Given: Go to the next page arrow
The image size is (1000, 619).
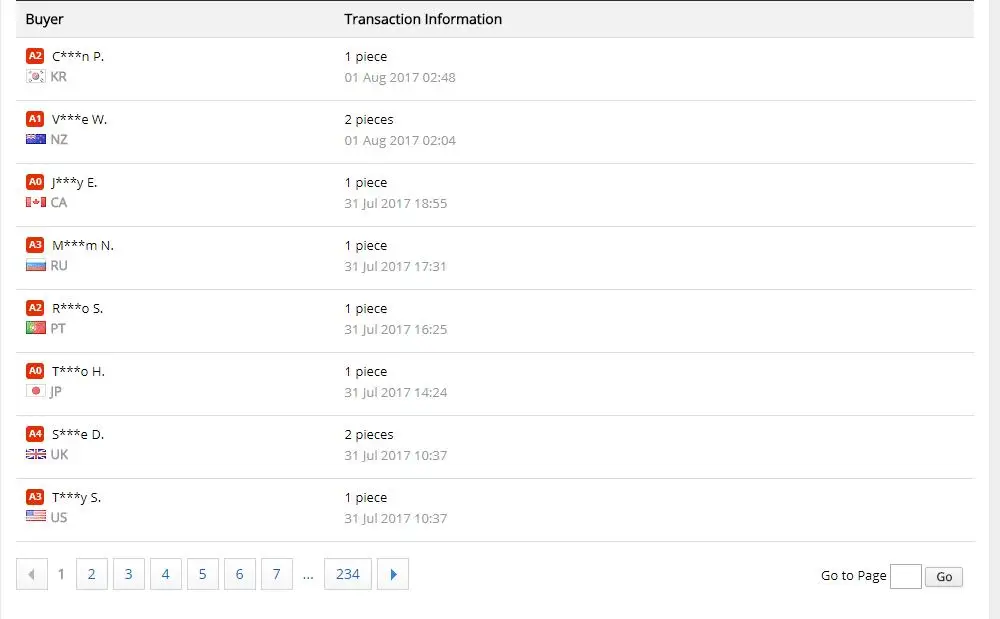Looking at the screenshot, I should [x=393, y=574].
